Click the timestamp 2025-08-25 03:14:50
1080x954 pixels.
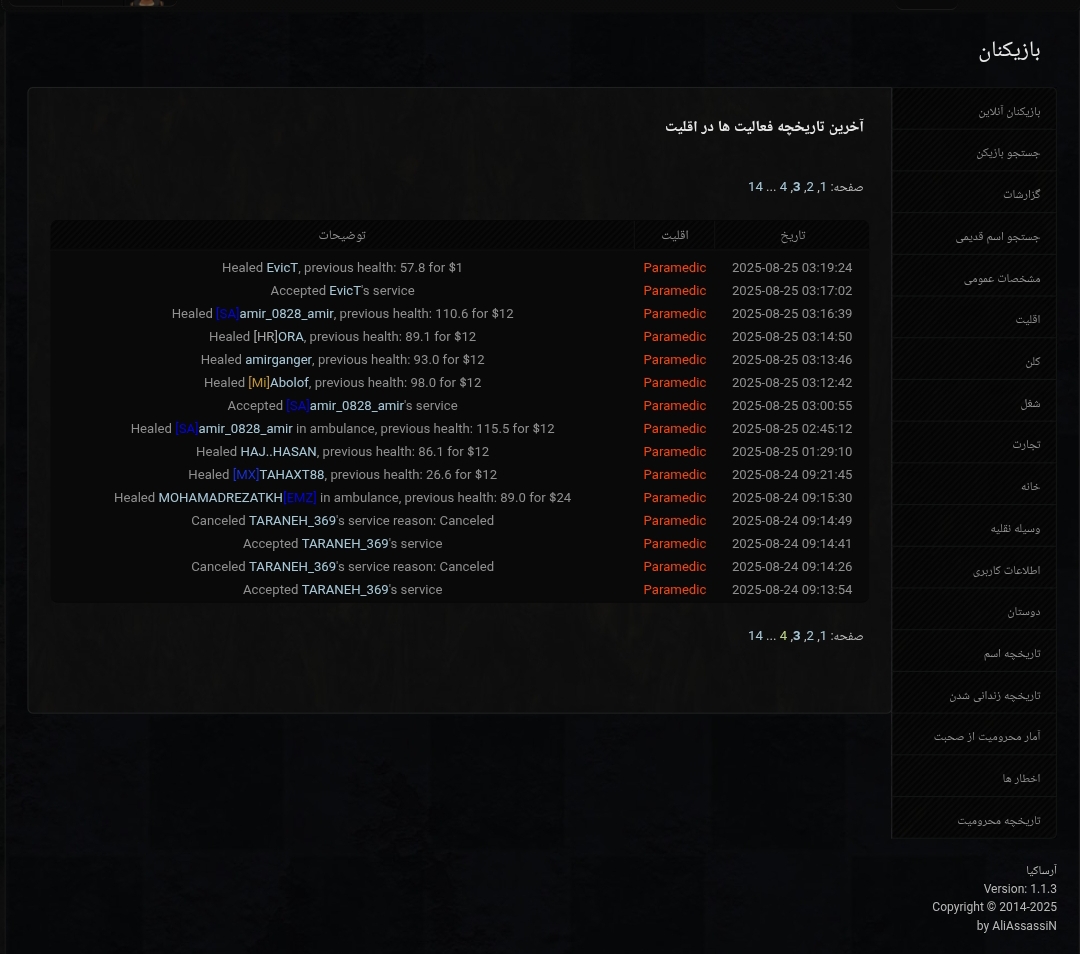tap(792, 337)
